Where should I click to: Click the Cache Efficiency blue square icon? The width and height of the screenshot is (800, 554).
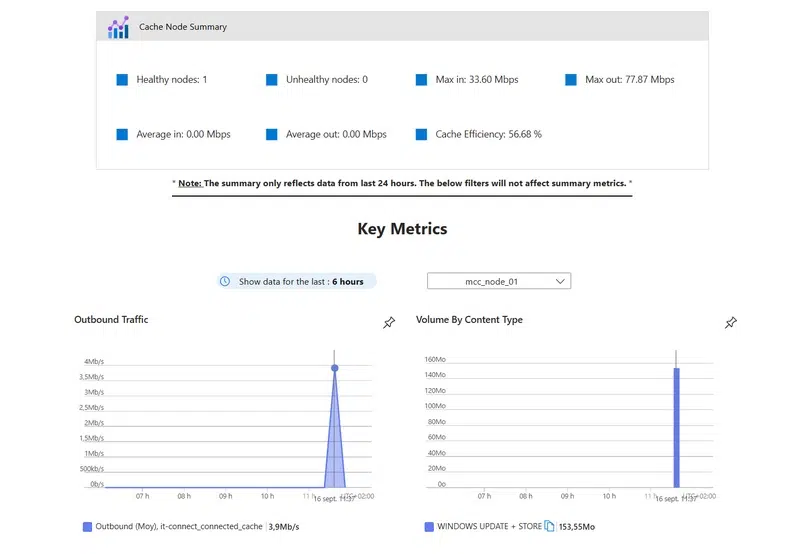[422, 134]
